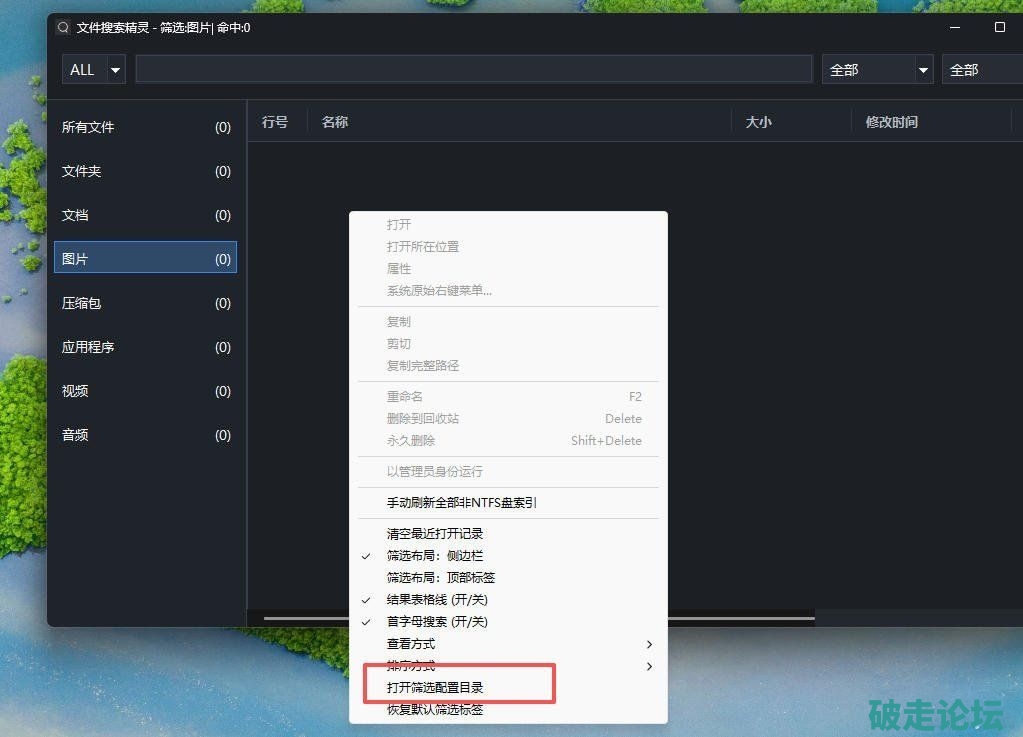Select 压缩包 category filter
Viewport: 1023px width, 737px height.
click(x=145, y=303)
